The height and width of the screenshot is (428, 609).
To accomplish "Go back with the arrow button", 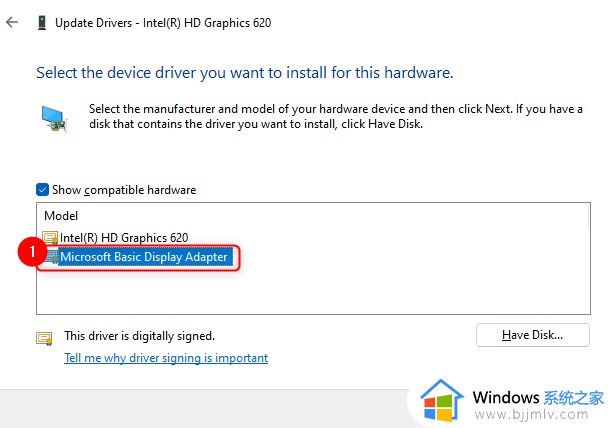I will pyautogui.click(x=12, y=23).
